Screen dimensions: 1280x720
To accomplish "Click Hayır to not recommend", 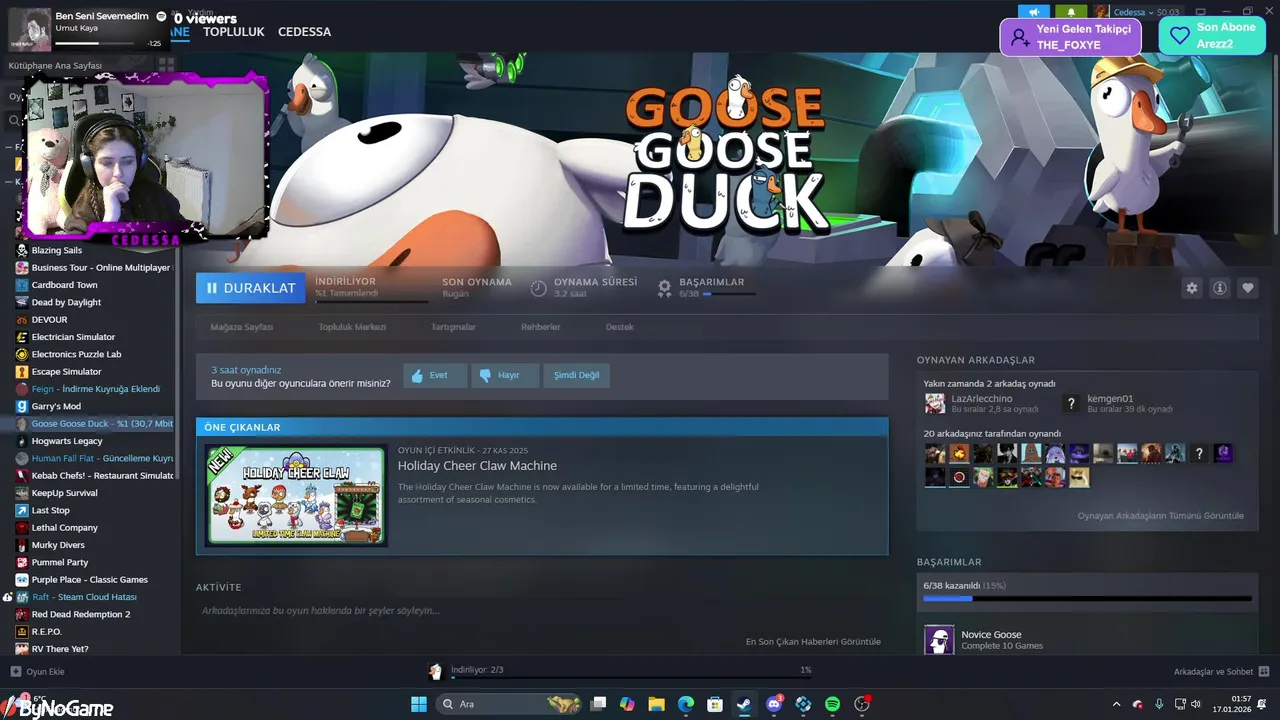I will (505, 375).
